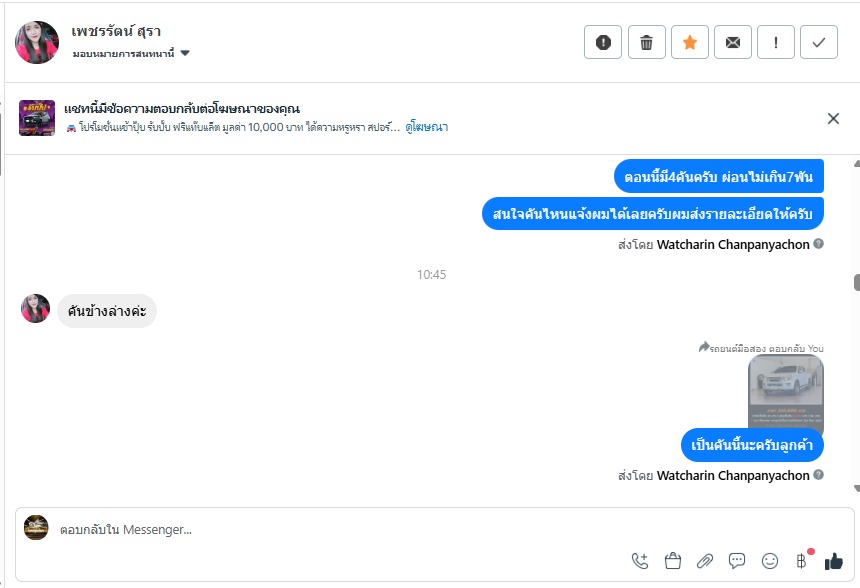Delete conversation with trash icon

click(646, 42)
